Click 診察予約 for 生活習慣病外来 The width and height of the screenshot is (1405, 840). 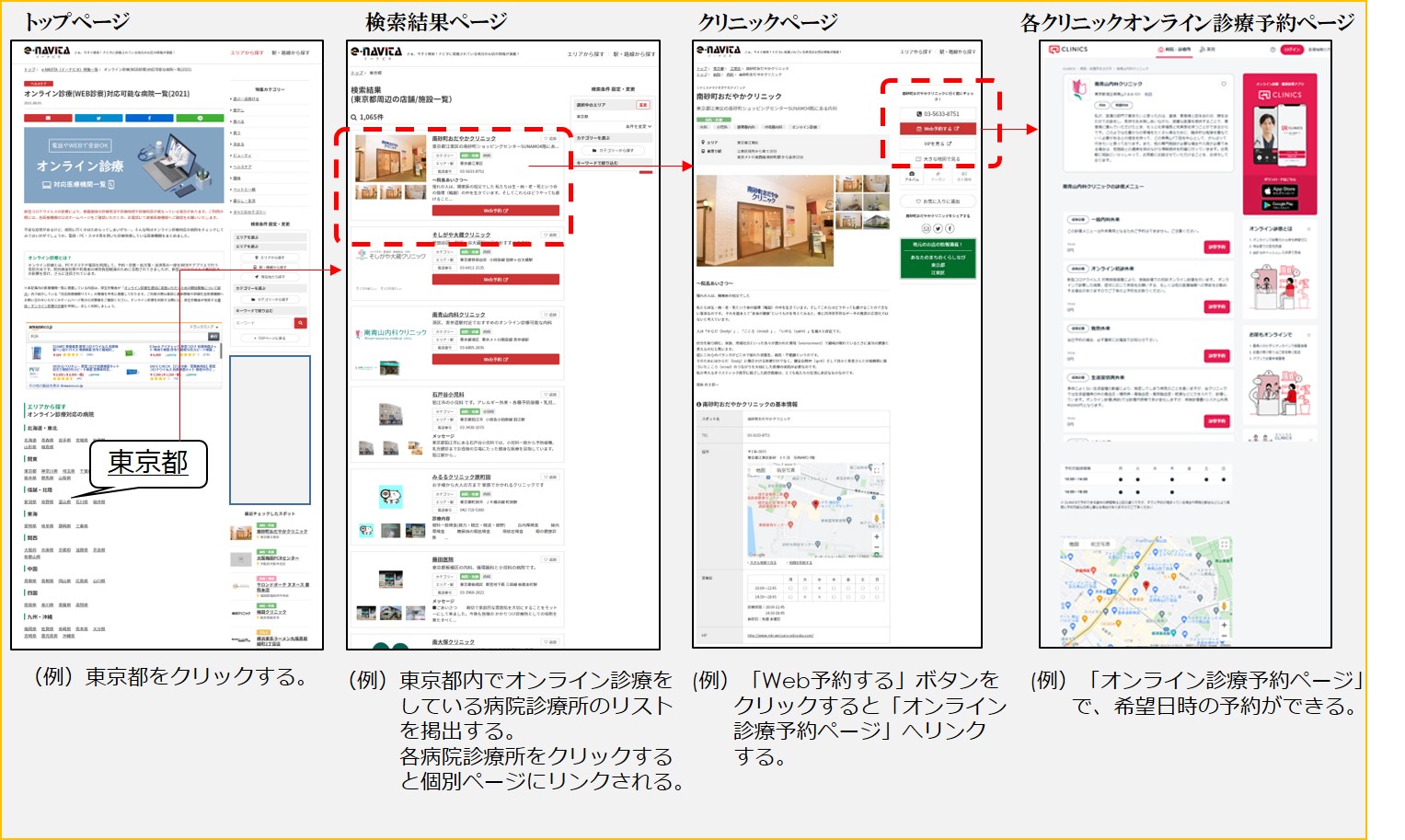1216,420
